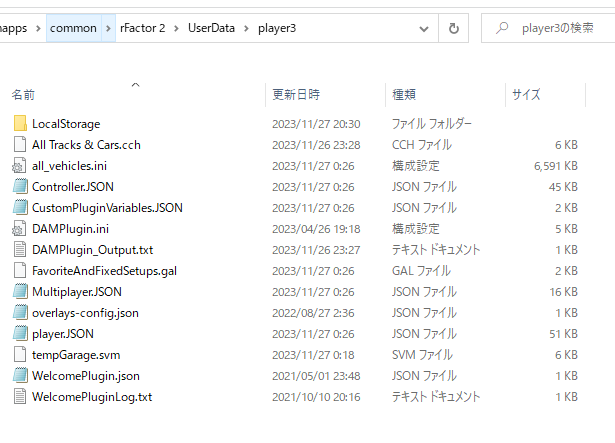Screen dimensions: 615x443
Task: Select the FavoriteAndFixedSetups.gal file icon
Action: [20, 271]
